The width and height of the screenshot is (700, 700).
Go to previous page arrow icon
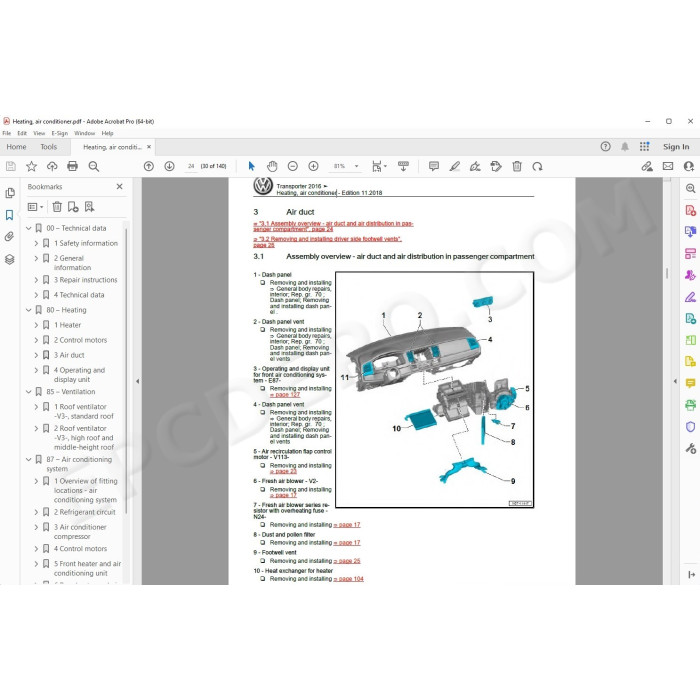click(x=149, y=167)
